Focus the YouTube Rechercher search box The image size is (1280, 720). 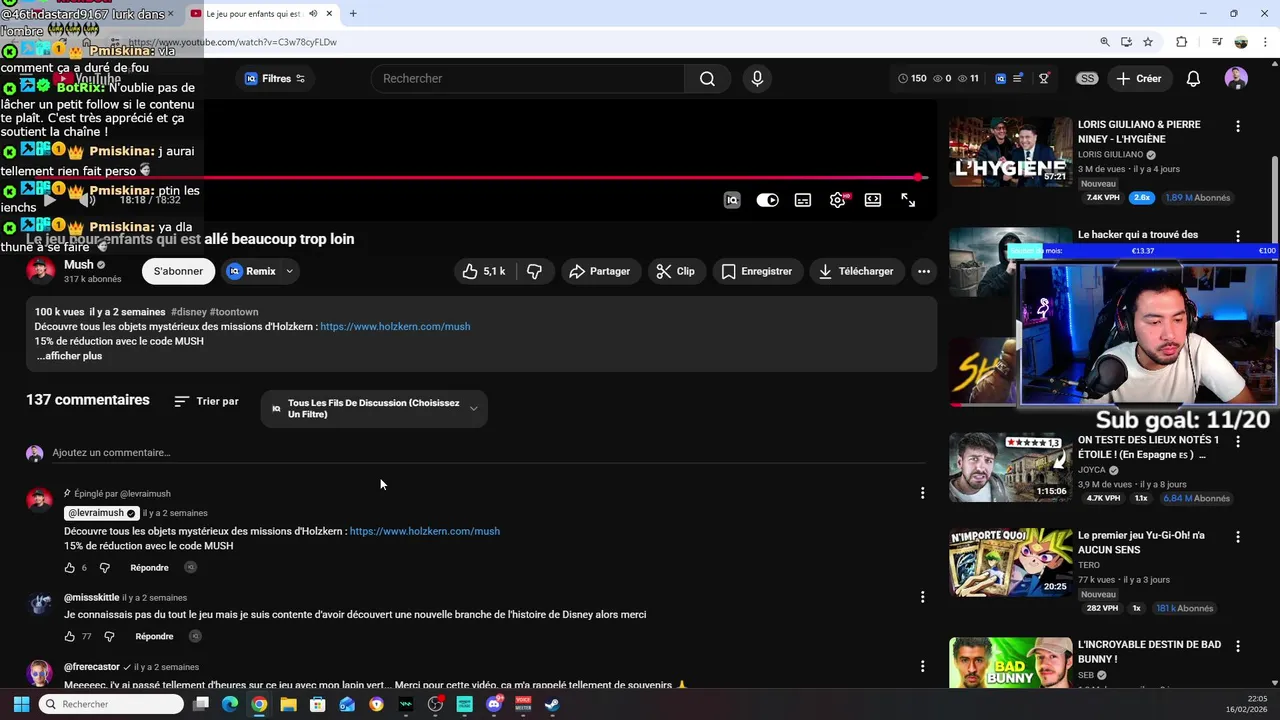[x=528, y=79]
